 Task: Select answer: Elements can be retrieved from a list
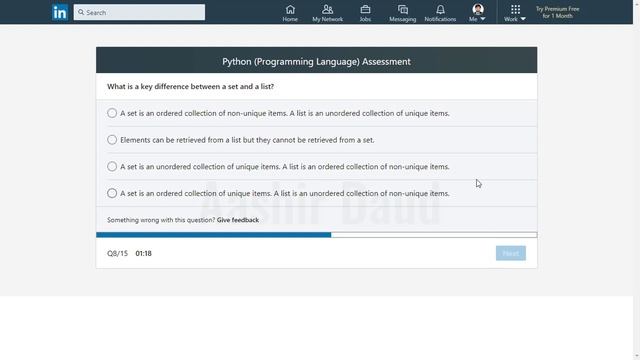pos(112,140)
